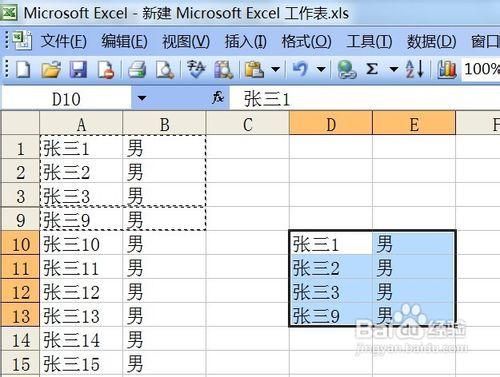Expand the Paste options arrow
The height and width of the screenshot is (377, 500).
point(275,69)
